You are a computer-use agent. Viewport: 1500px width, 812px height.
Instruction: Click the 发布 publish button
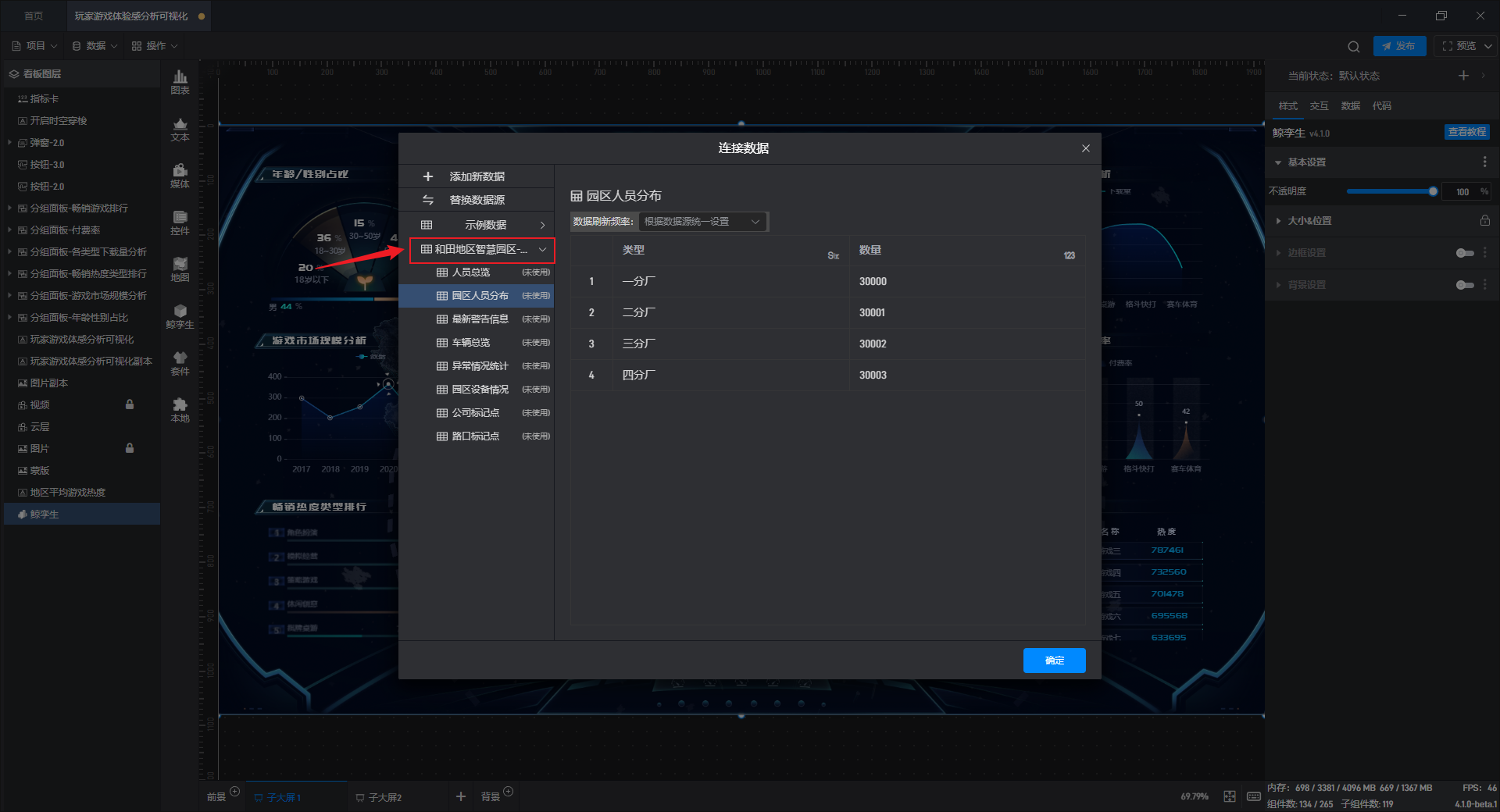1399,46
